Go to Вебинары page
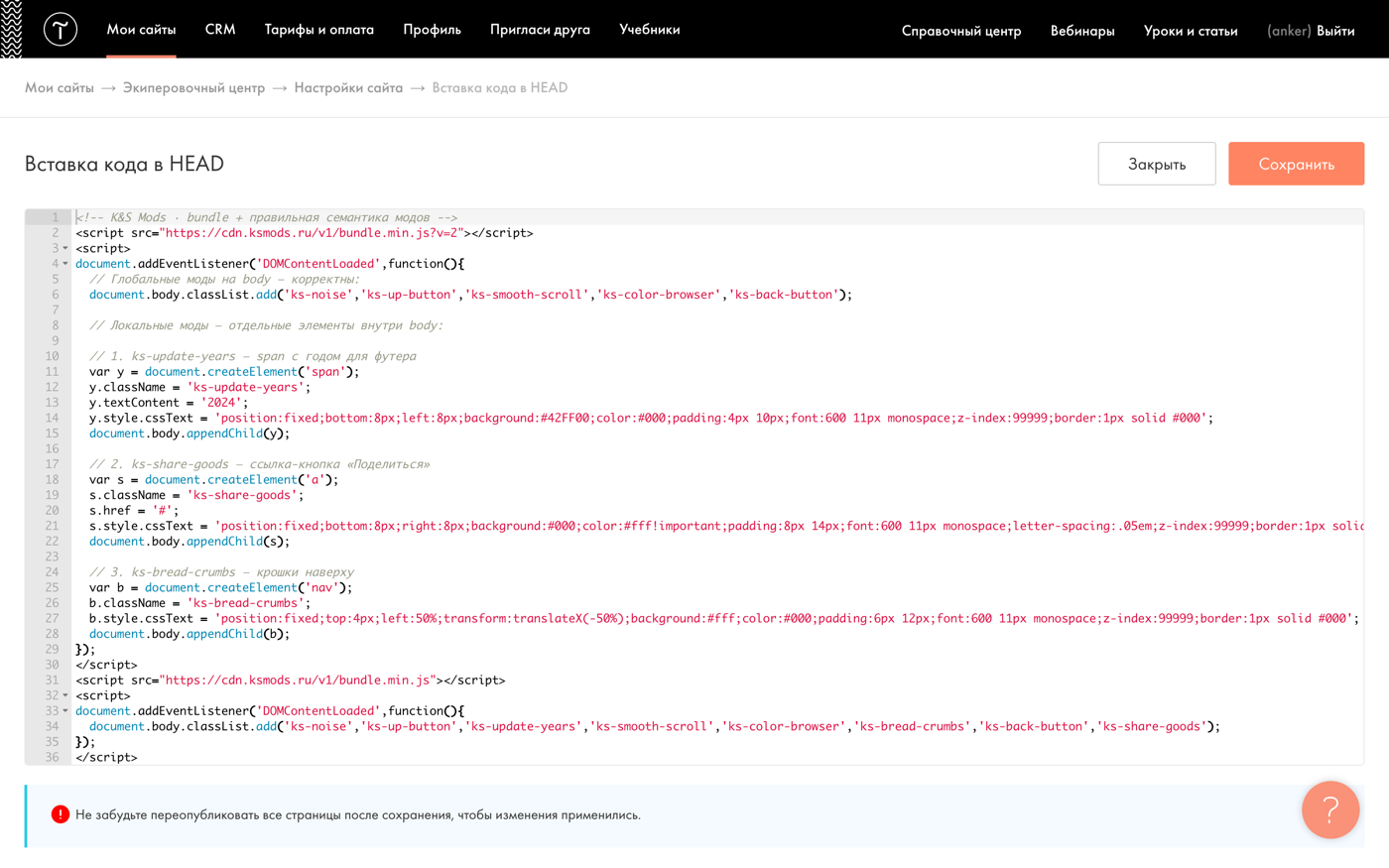1389x868 pixels. 1082,31
